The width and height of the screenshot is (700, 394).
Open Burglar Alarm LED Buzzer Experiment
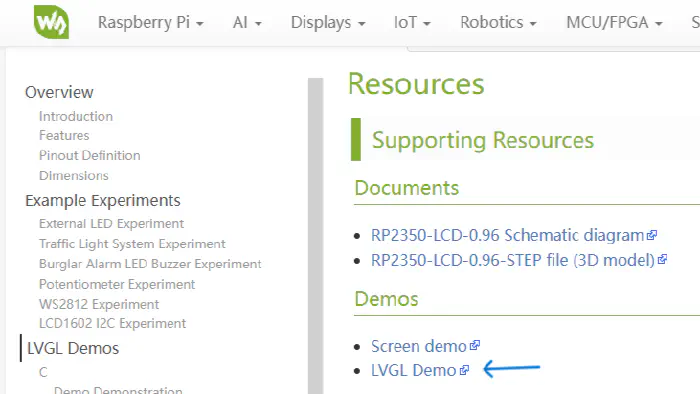[150, 264]
